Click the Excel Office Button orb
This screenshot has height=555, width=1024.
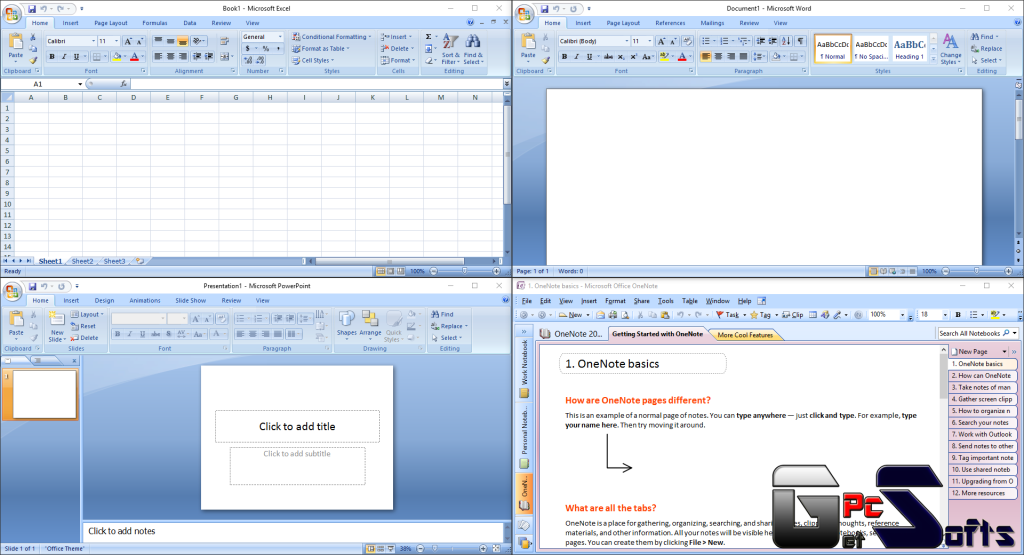[x=11, y=14]
